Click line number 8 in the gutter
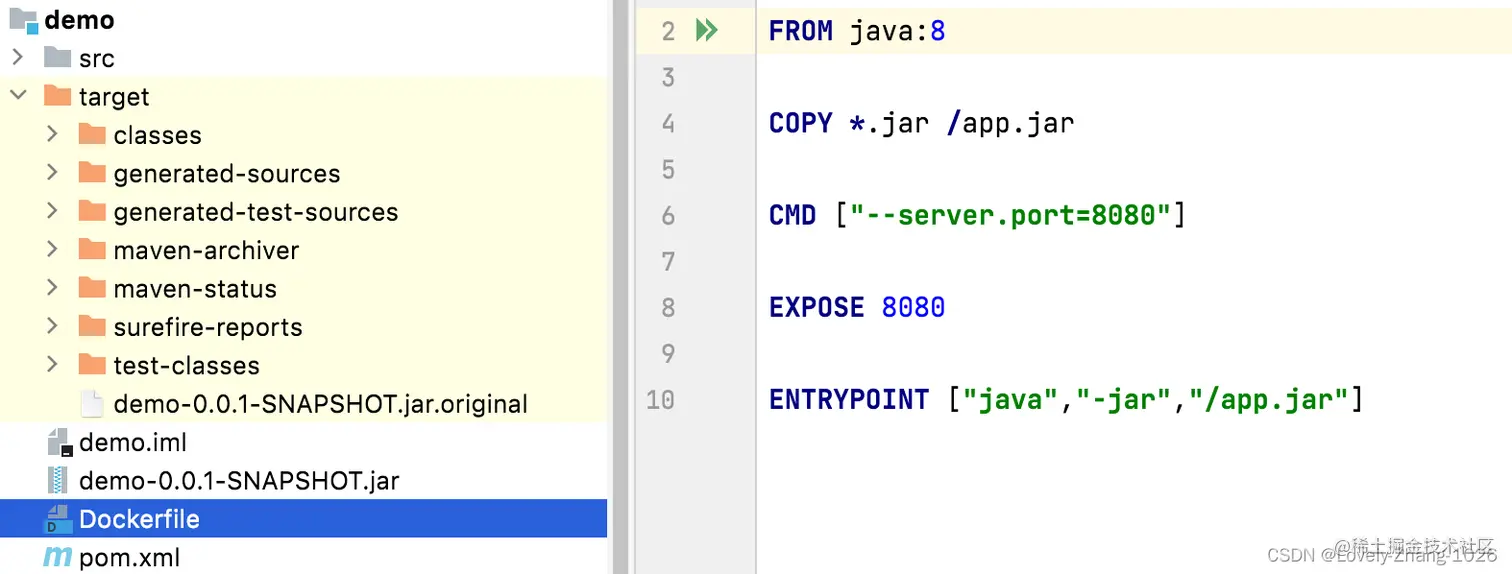Viewport: 1512px width, 574px height. pos(668,307)
